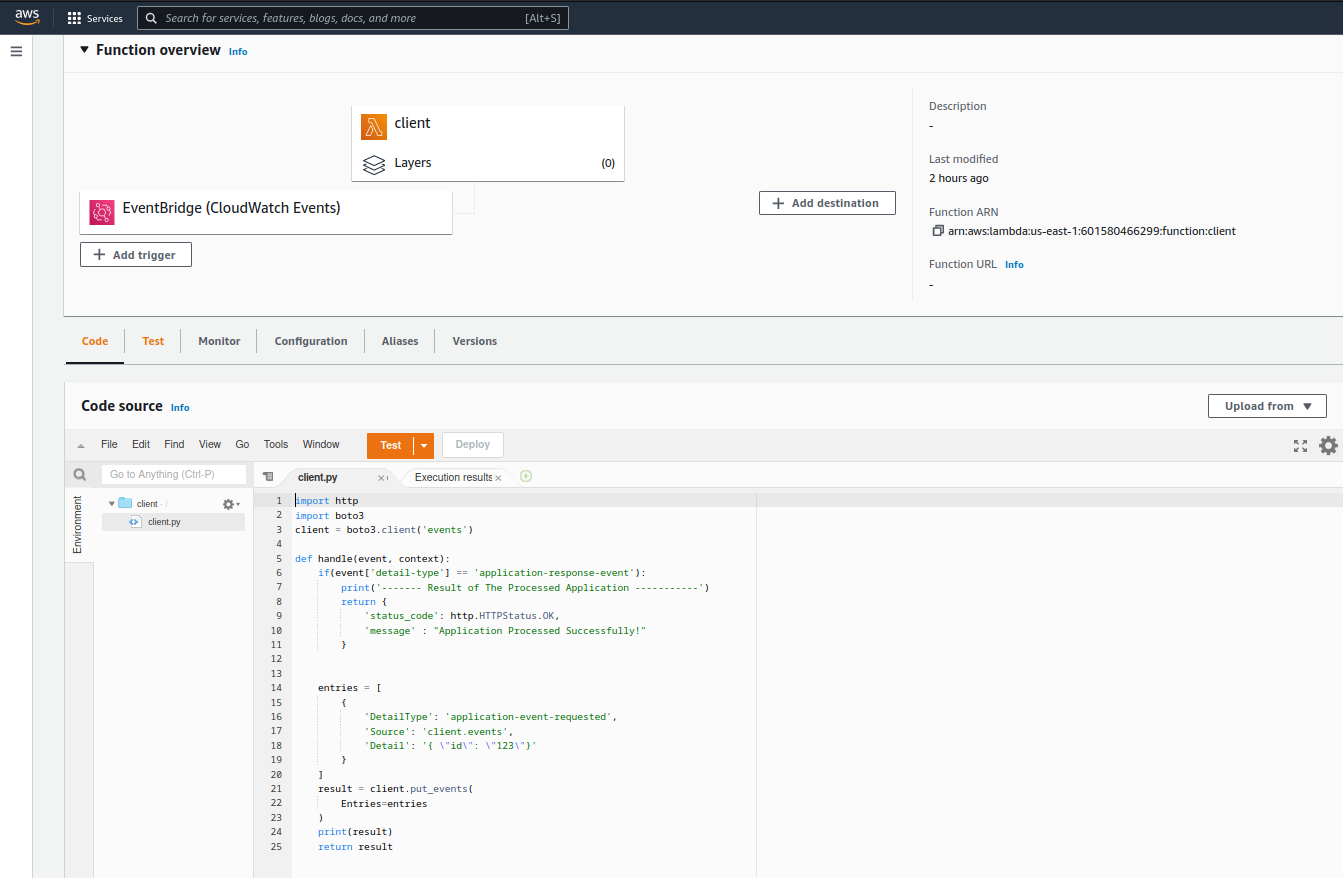Click the client folder icon

click(125, 503)
